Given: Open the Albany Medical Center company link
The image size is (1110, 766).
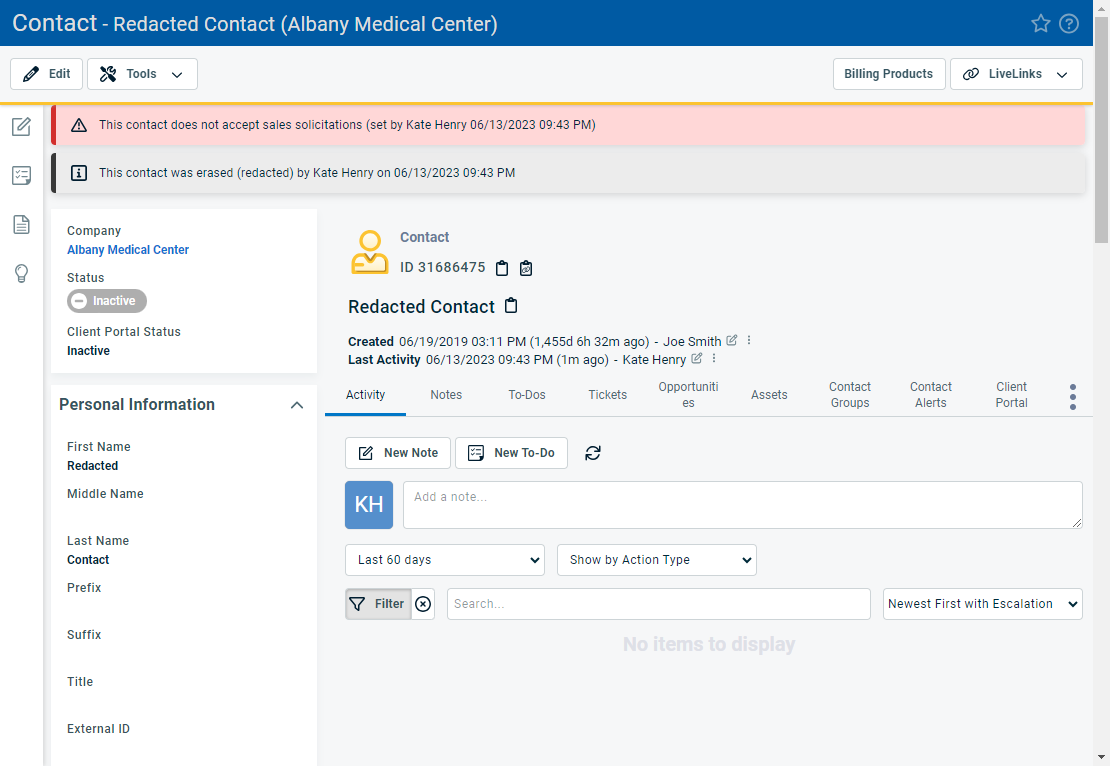Looking at the screenshot, I should (x=127, y=249).
